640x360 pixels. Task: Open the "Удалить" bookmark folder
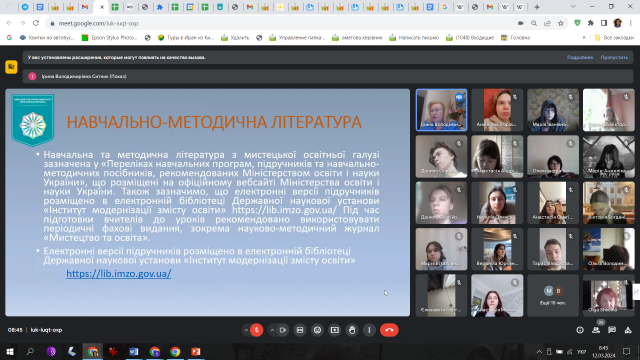pos(235,38)
